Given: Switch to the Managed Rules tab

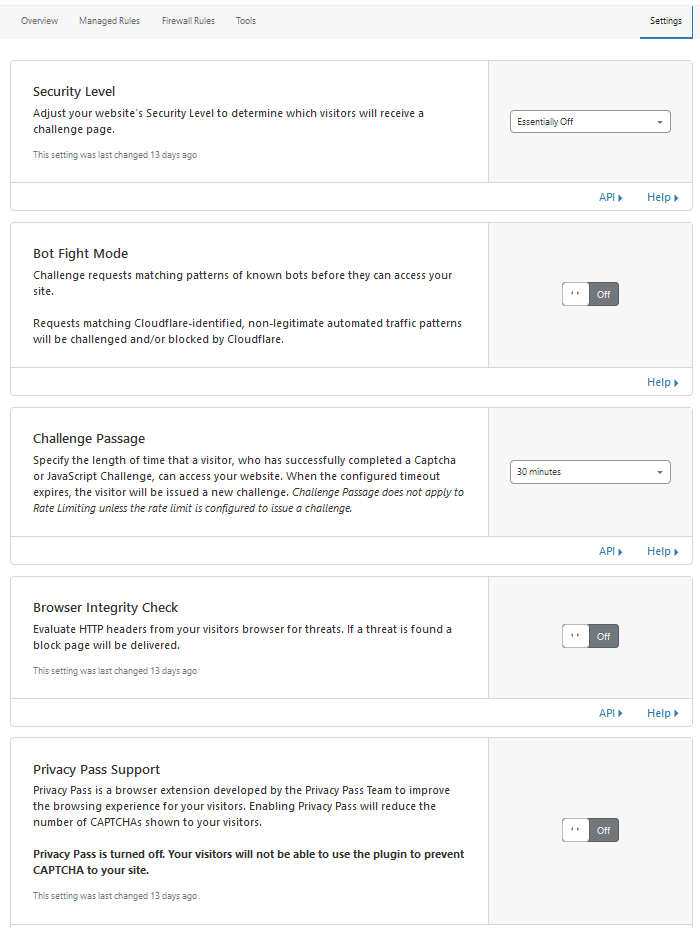Looking at the screenshot, I should 109,21.
